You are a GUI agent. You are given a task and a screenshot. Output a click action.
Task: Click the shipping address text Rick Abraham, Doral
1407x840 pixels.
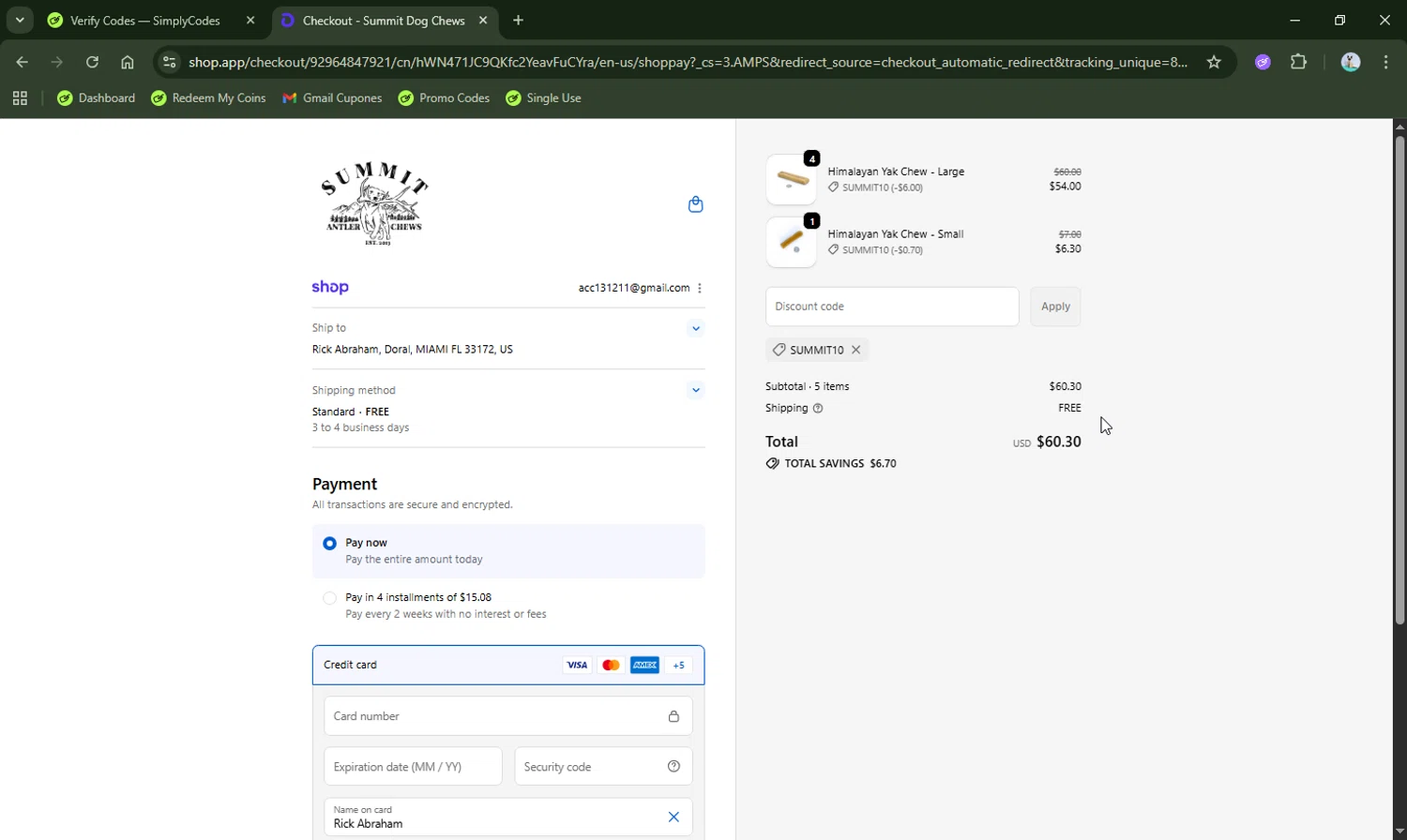click(413, 349)
